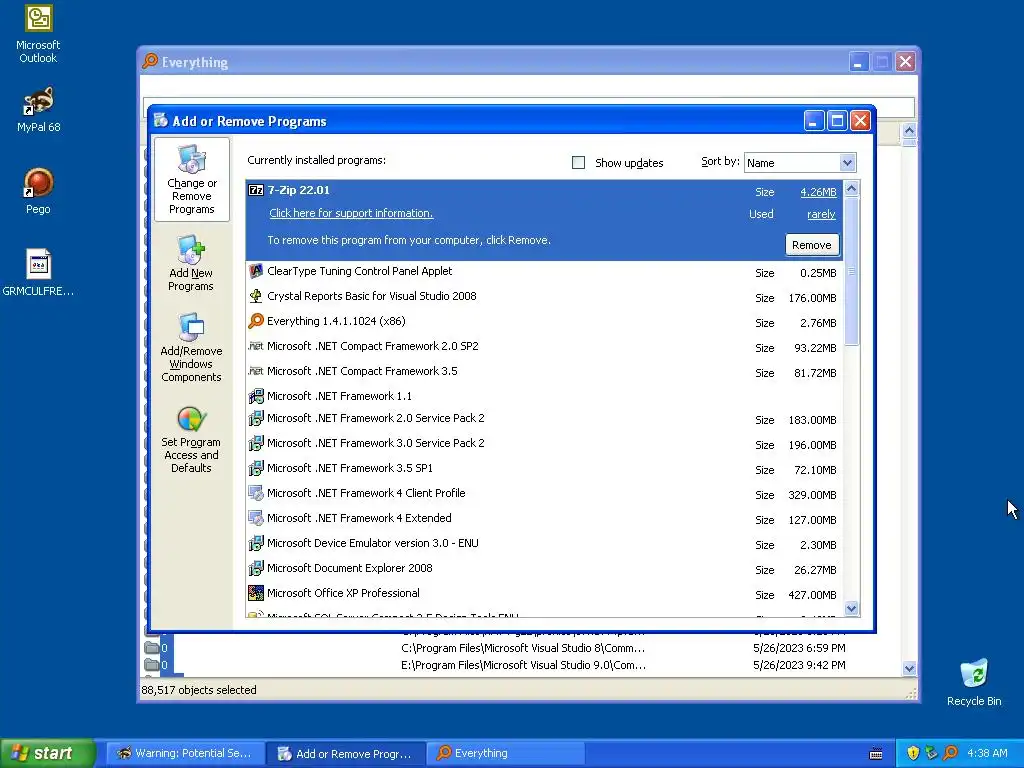Click Crystal Reports Basic program icon

pyautogui.click(x=256, y=296)
